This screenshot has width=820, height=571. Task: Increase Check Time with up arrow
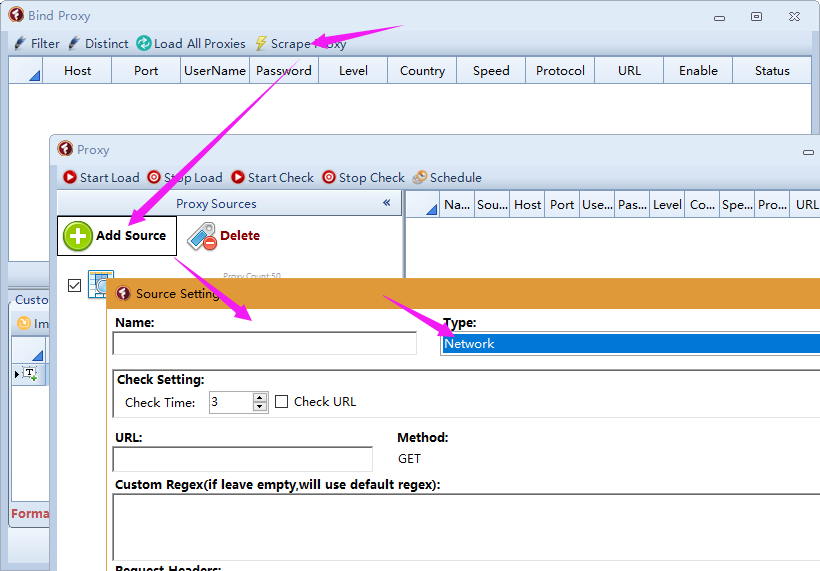click(260, 397)
